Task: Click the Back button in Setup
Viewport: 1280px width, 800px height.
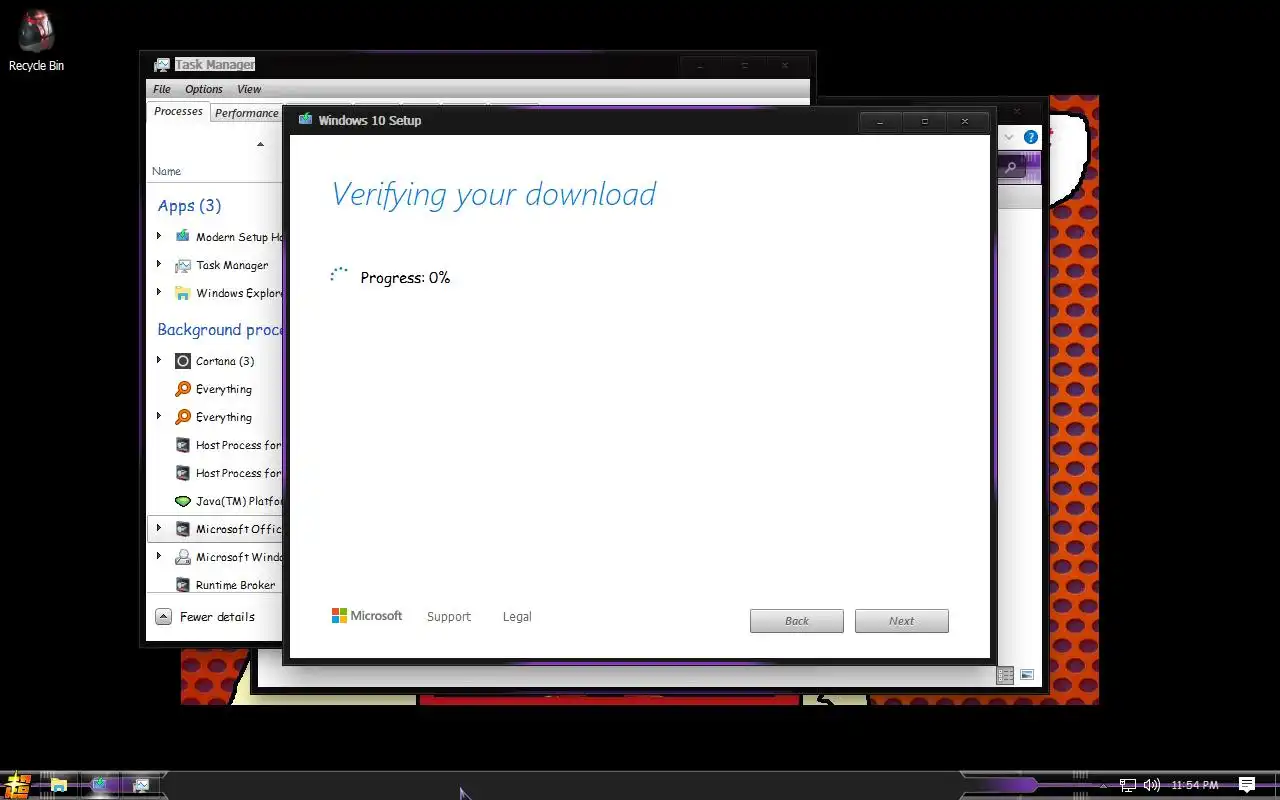Action: click(797, 621)
